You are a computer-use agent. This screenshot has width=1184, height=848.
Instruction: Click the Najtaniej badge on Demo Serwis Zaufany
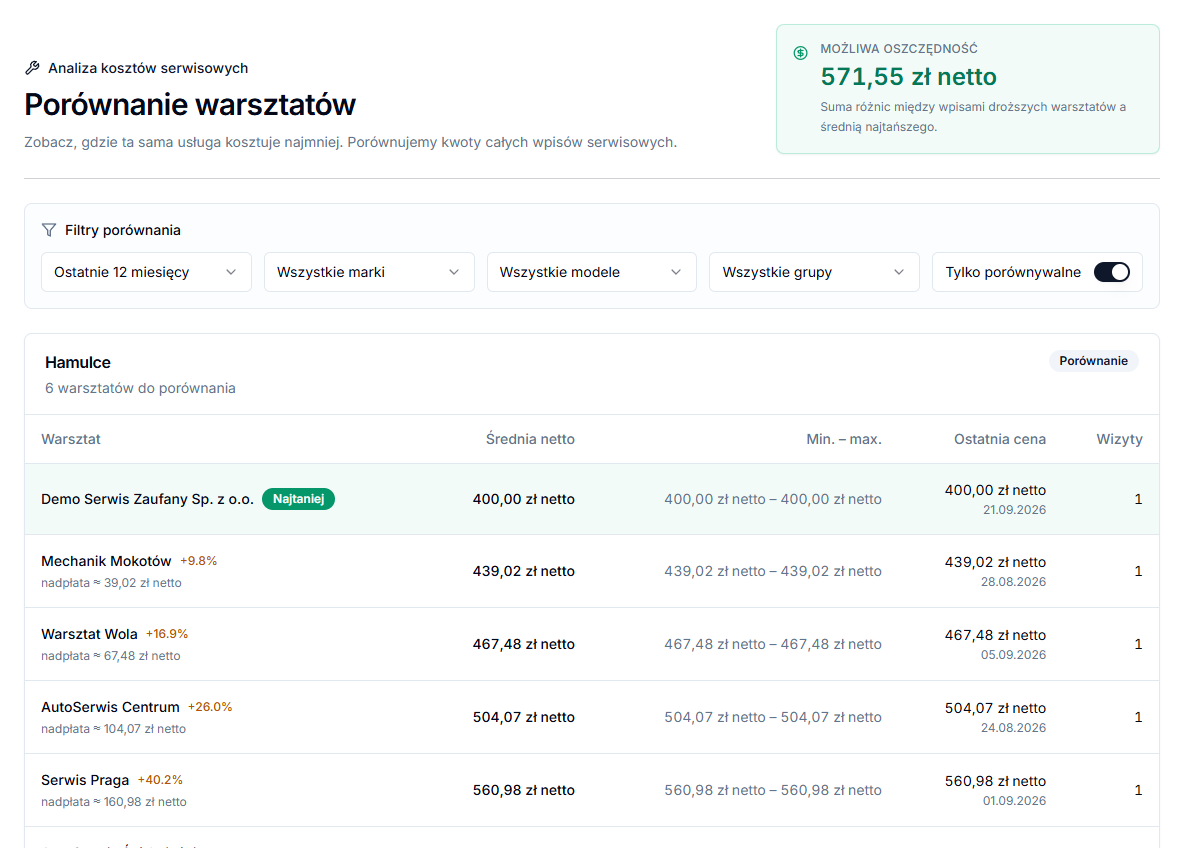click(x=298, y=499)
